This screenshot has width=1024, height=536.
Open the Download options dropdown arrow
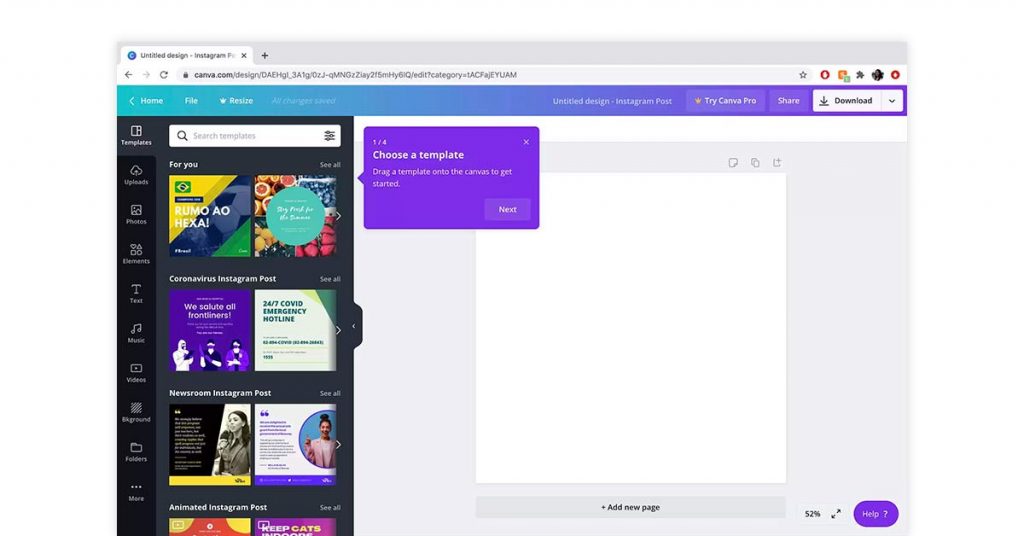(x=892, y=101)
